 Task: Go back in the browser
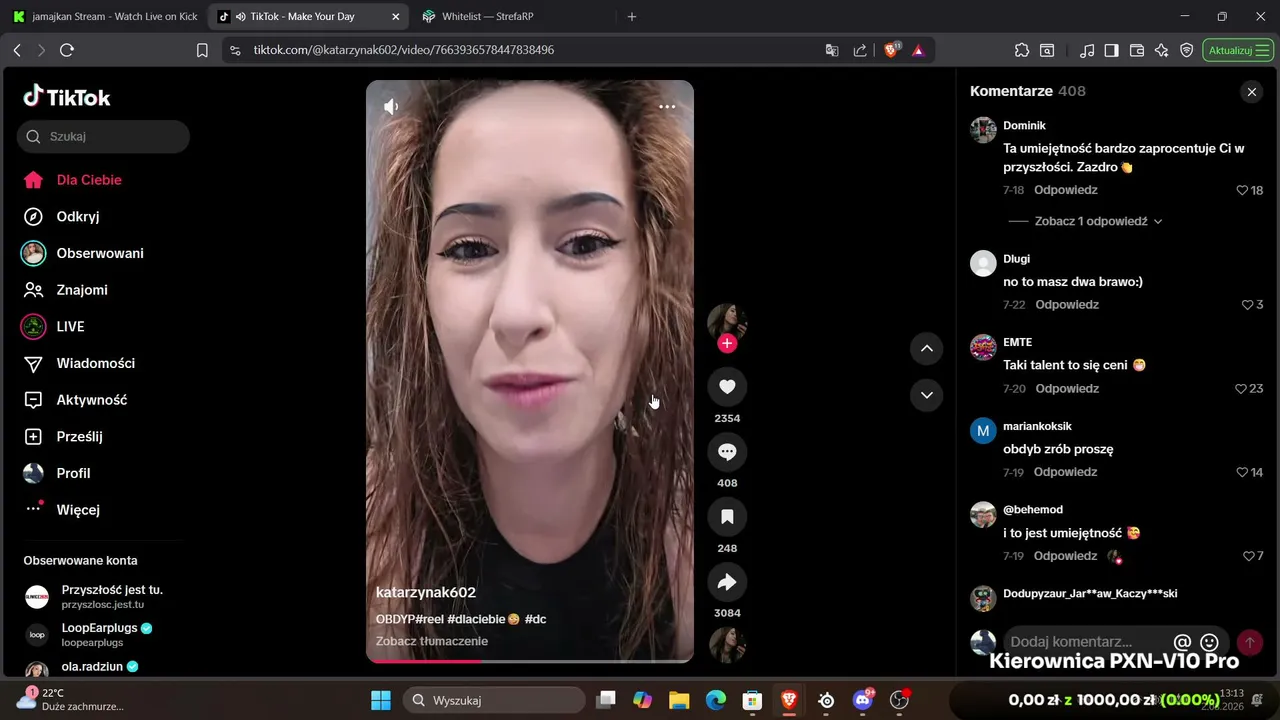(x=17, y=50)
